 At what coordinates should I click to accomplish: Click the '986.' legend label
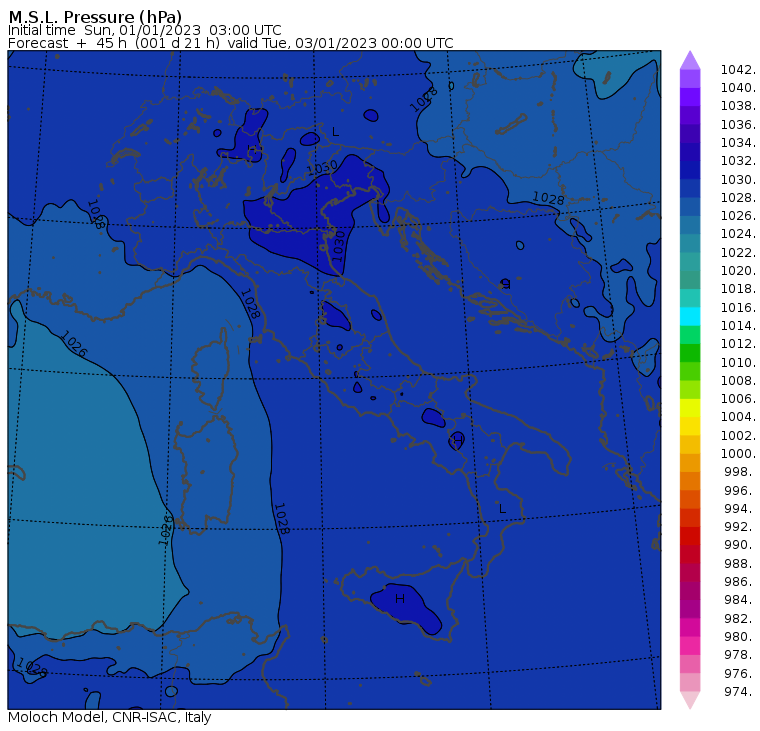740,581
